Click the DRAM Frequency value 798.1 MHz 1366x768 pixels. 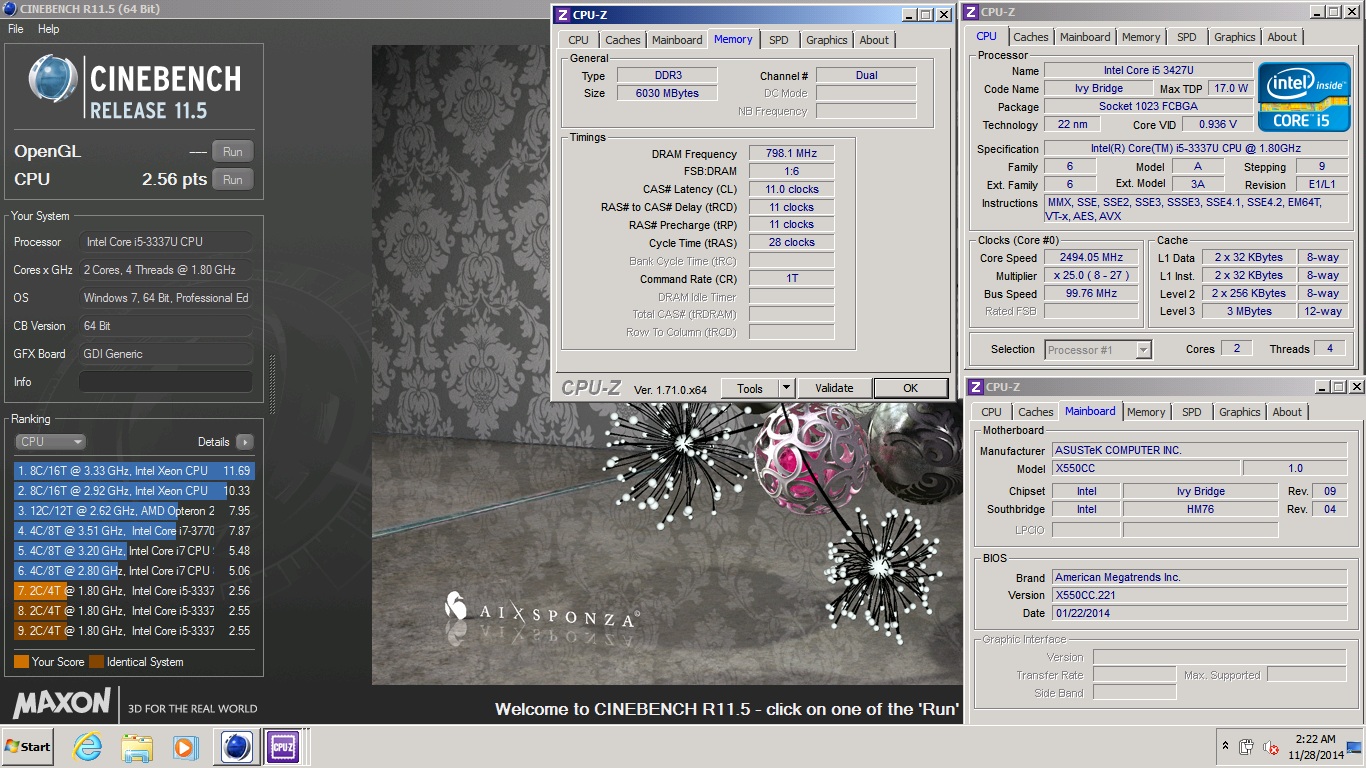coord(791,154)
